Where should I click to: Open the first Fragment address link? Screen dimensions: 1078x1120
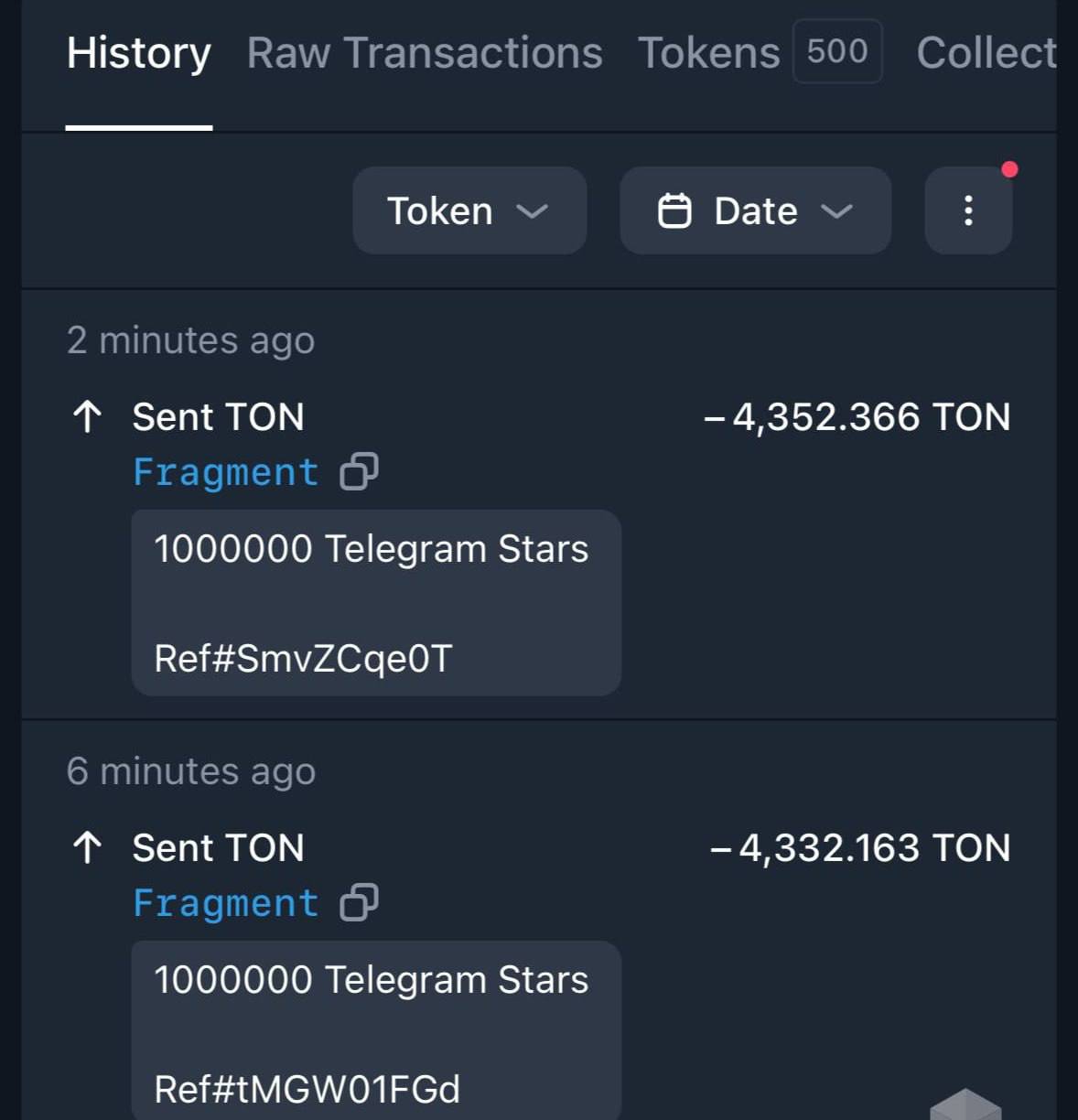(226, 472)
